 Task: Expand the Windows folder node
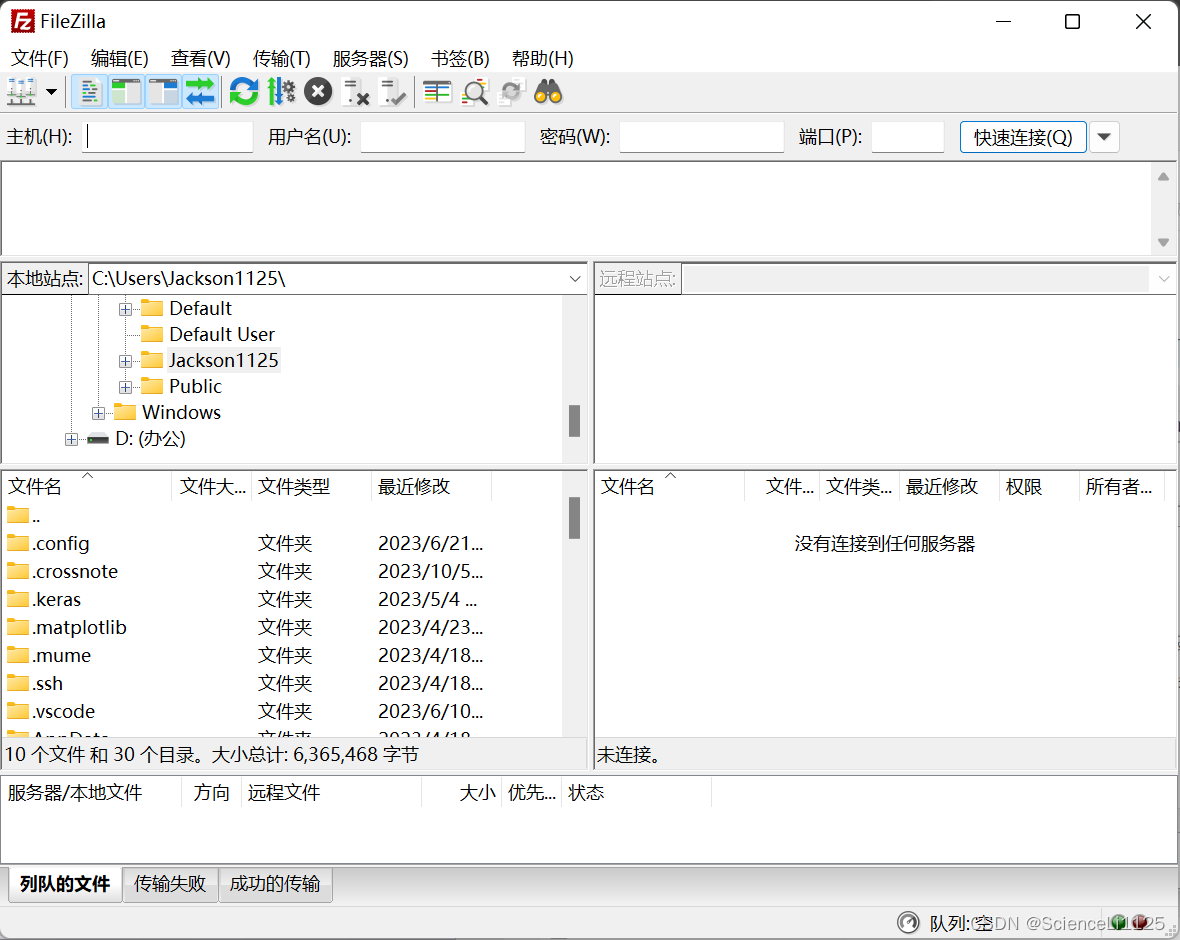point(99,413)
